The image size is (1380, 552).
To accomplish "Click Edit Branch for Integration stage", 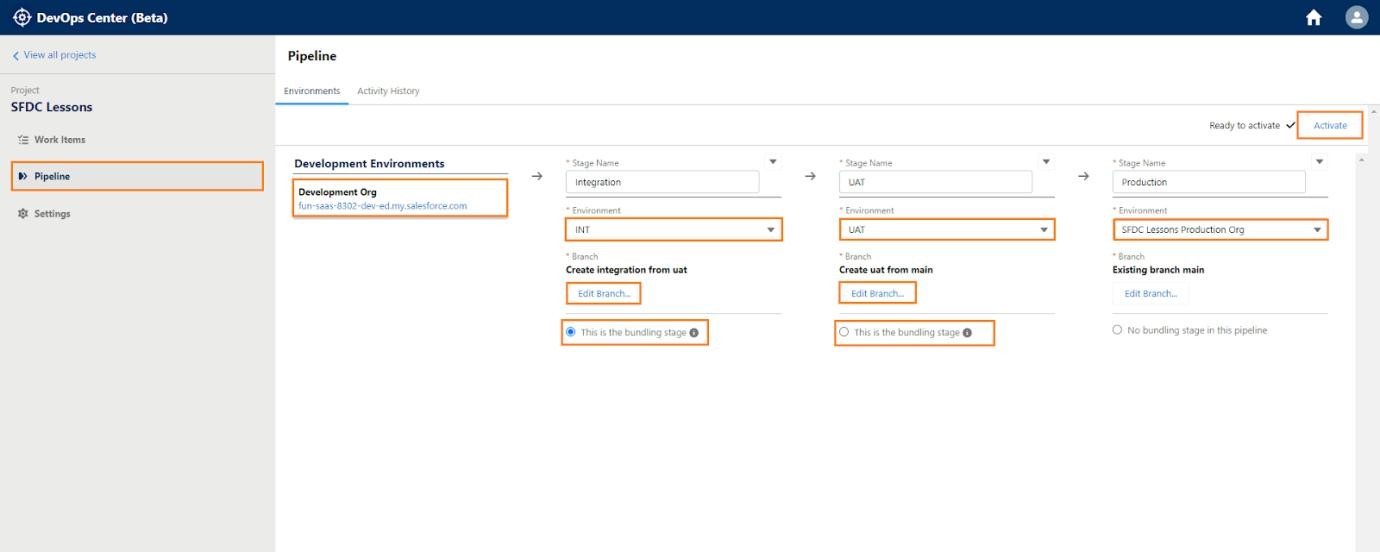I will pos(604,294).
